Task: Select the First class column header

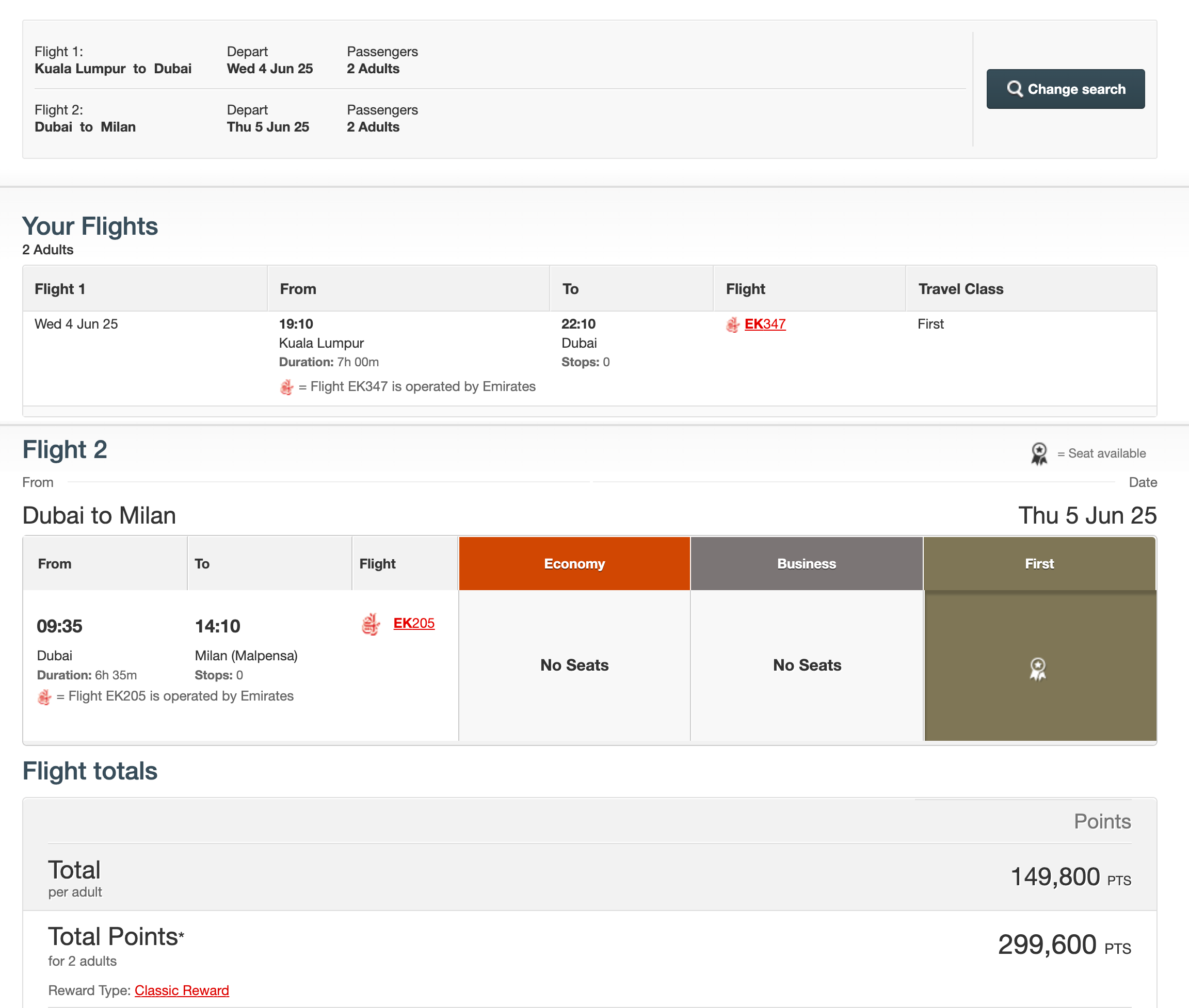Action: 1039,563
